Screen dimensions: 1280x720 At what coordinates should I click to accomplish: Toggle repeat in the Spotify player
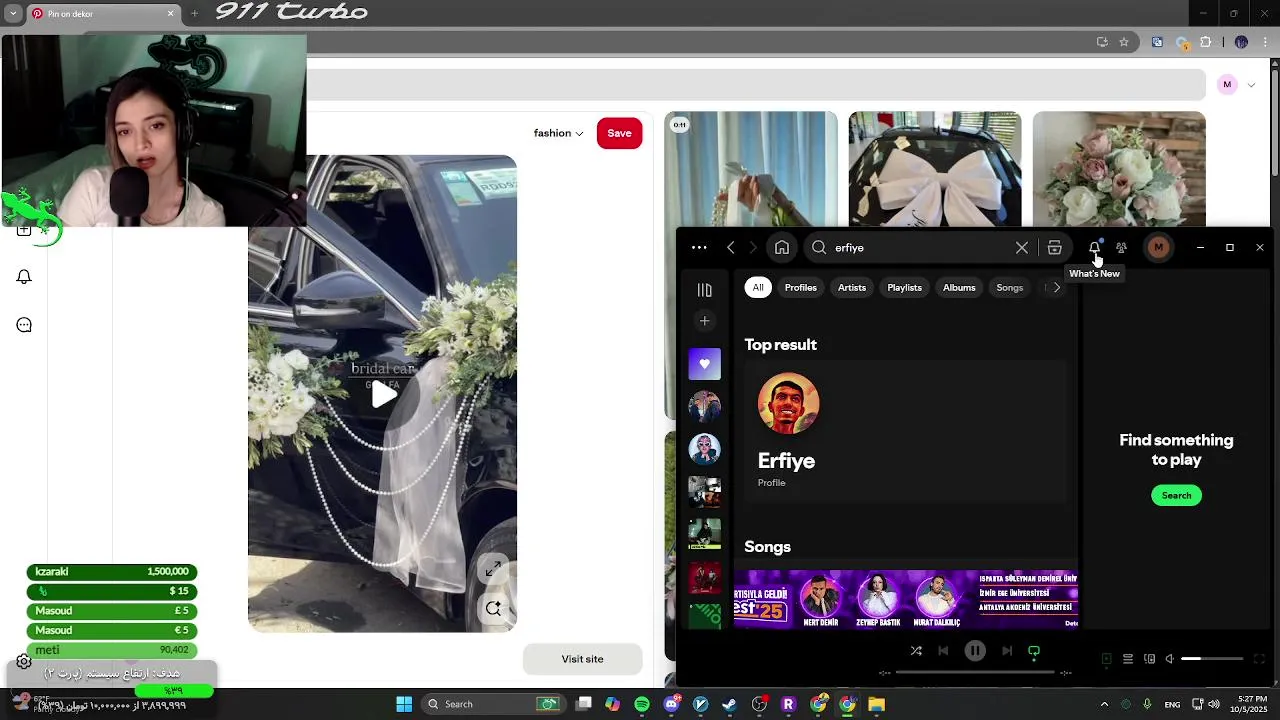[1034, 651]
